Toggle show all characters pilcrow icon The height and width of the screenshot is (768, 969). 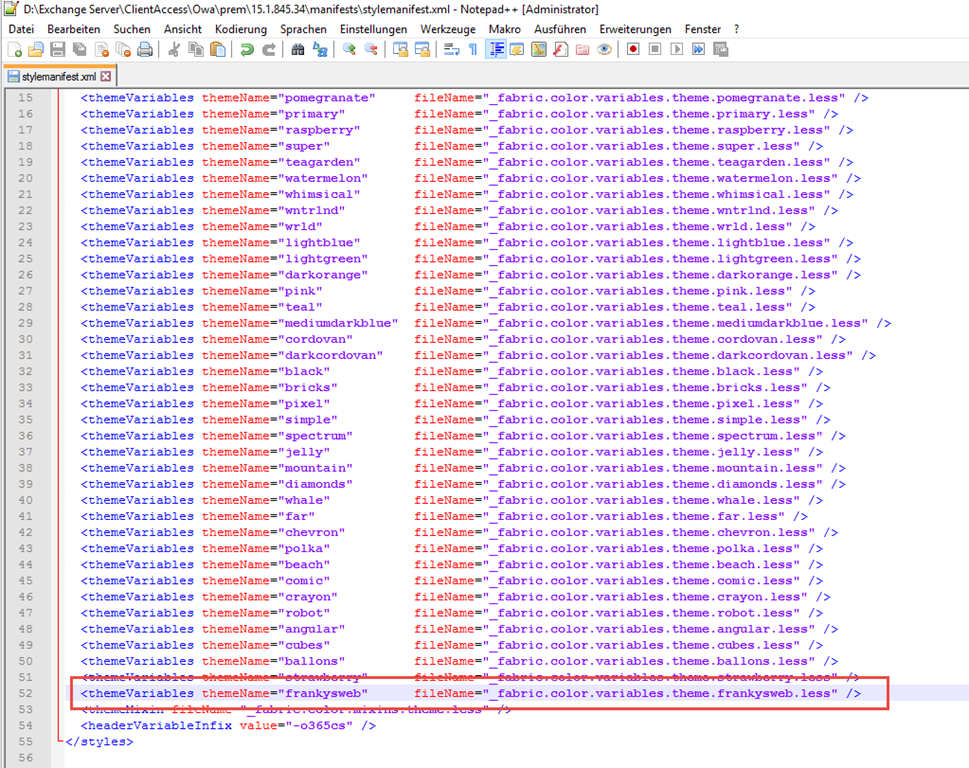473,49
